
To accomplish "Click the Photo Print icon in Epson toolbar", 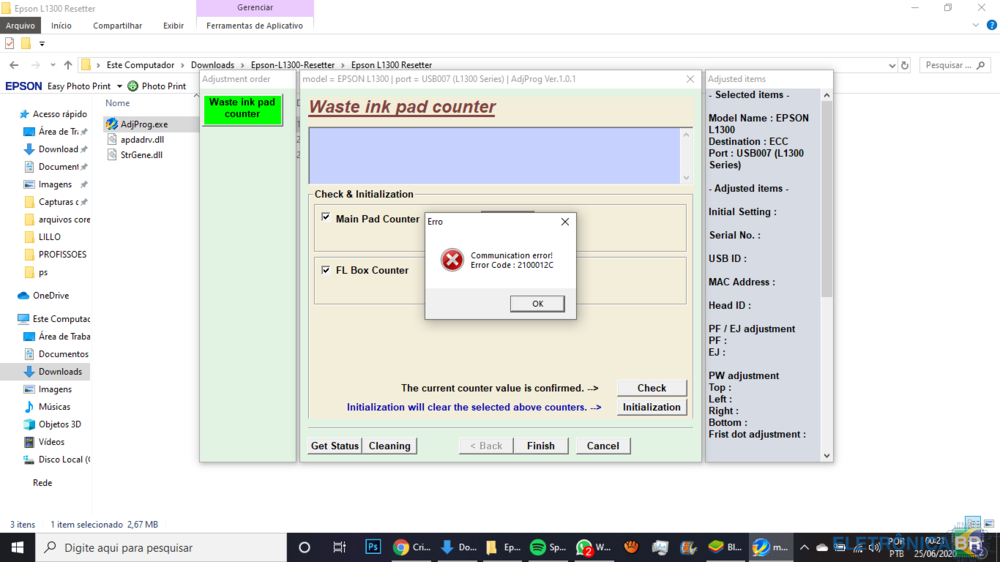I will 133,86.
